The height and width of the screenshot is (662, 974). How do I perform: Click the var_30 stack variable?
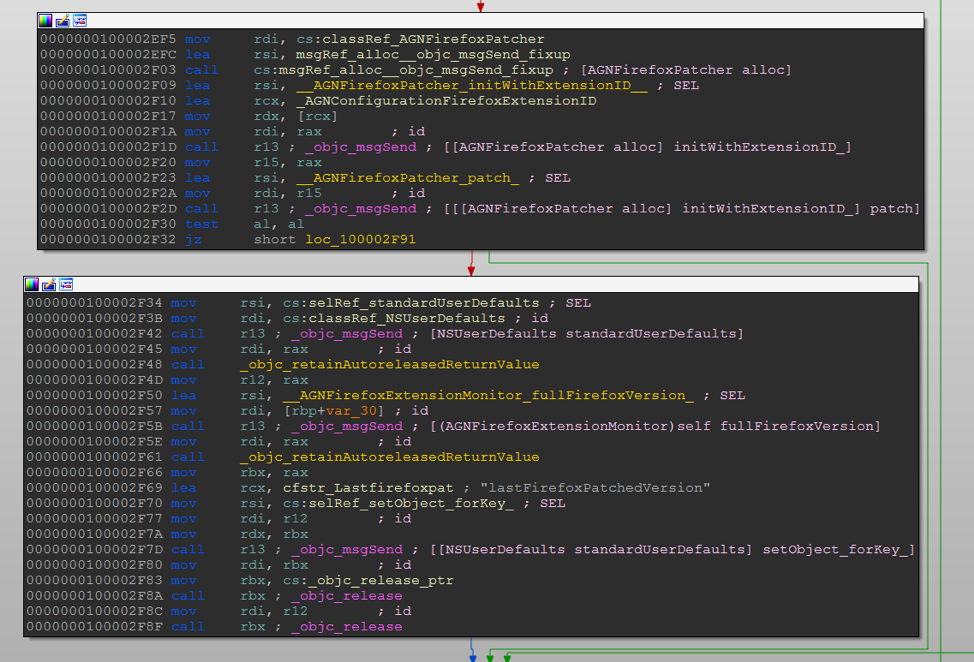click(x=351, y=411)
